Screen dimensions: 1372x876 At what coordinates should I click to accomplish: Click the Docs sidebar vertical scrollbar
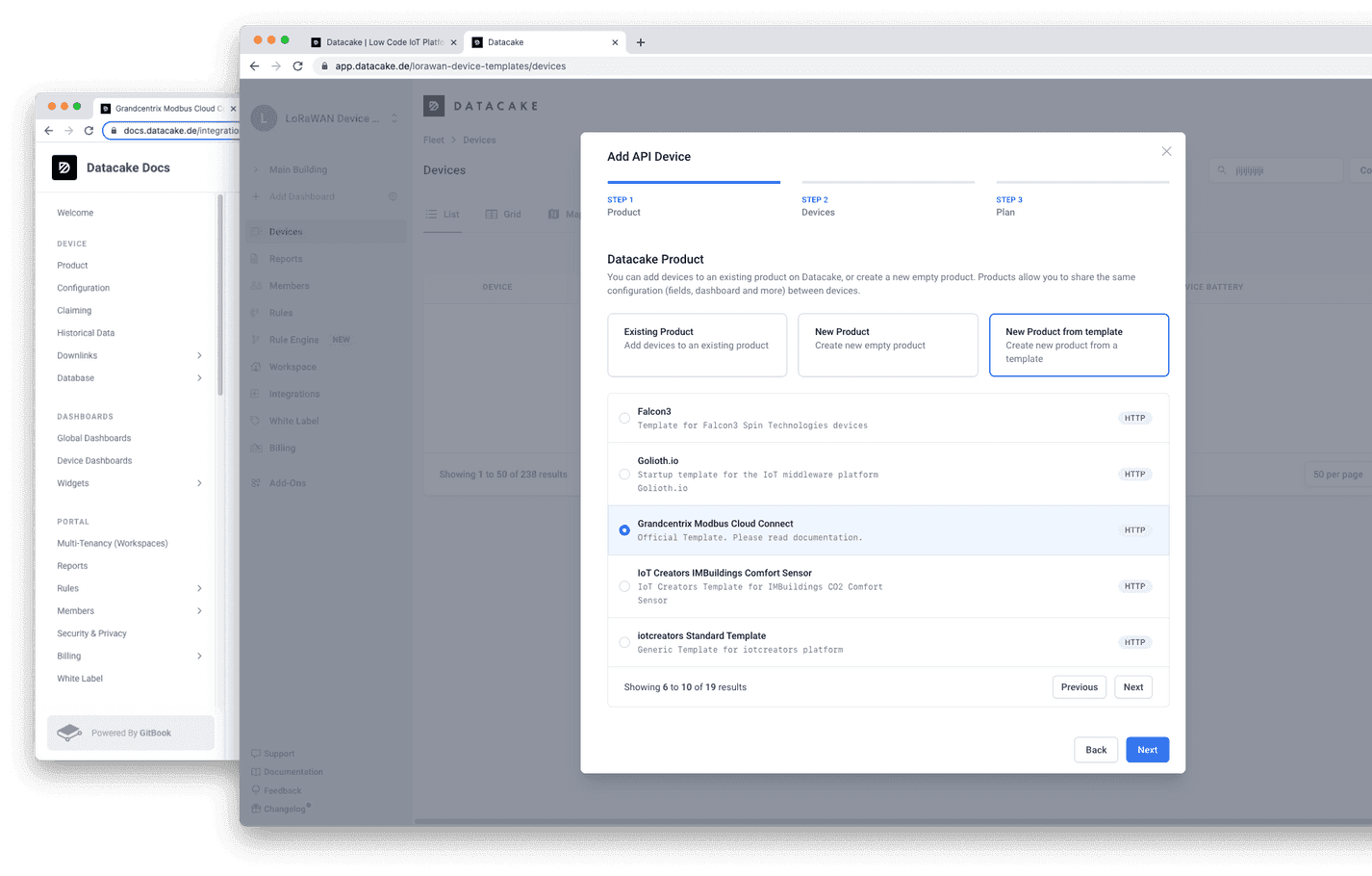coord(220,295)
